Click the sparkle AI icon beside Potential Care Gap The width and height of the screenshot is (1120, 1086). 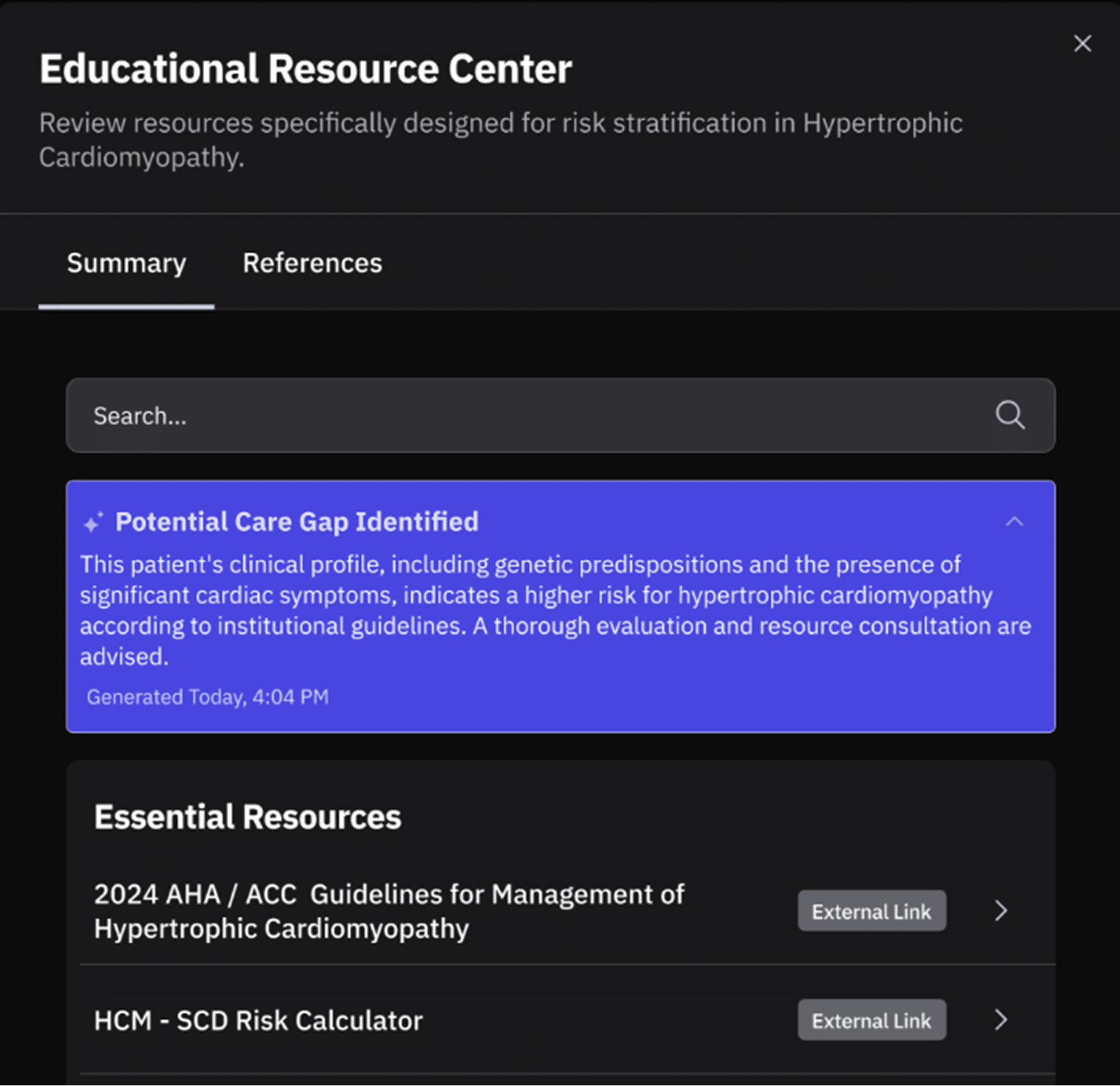click(93, 523)
